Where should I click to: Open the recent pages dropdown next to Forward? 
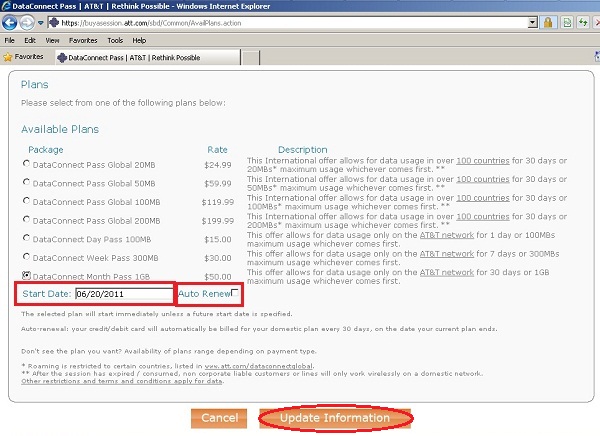tap(40, 23)
